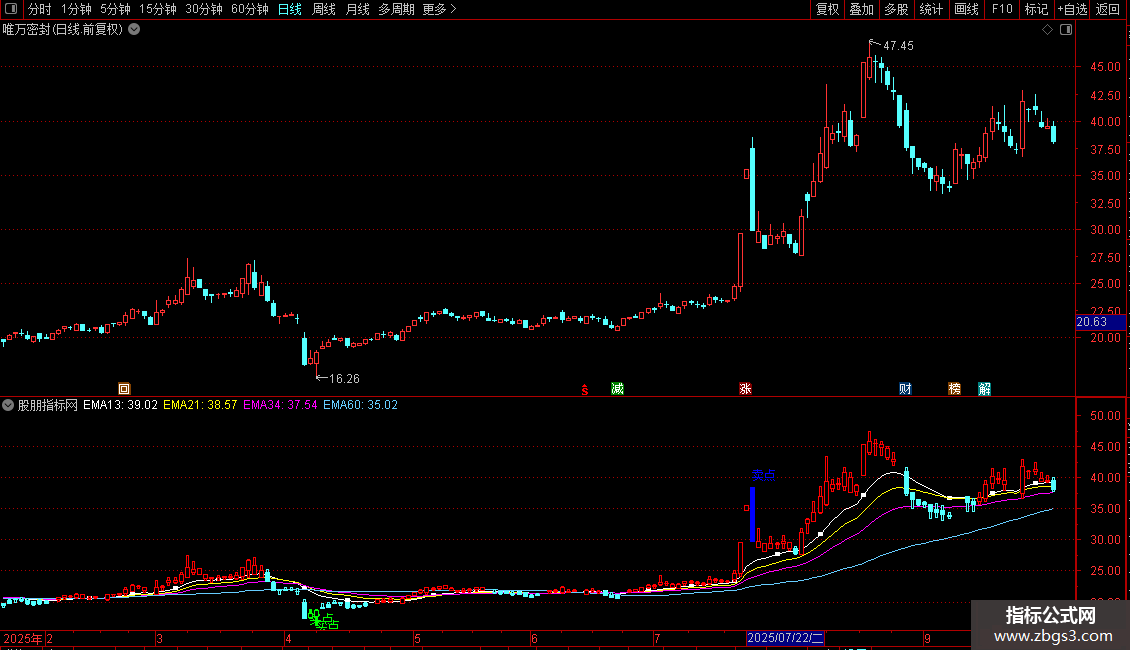
Task: Click the blue 财 event marker
Action: point(906,389)
